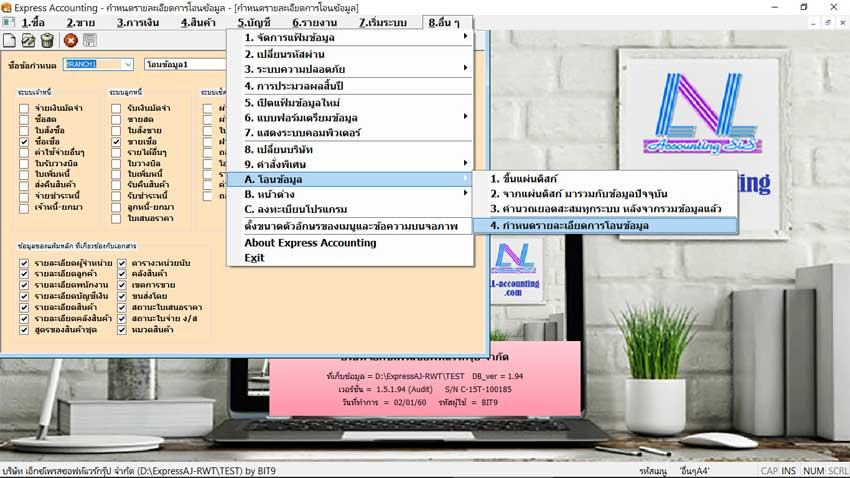Open the 6.รายงาน menu
Image resolution: width=850 pixels, height=478 pixels.
tap(314, 23)
